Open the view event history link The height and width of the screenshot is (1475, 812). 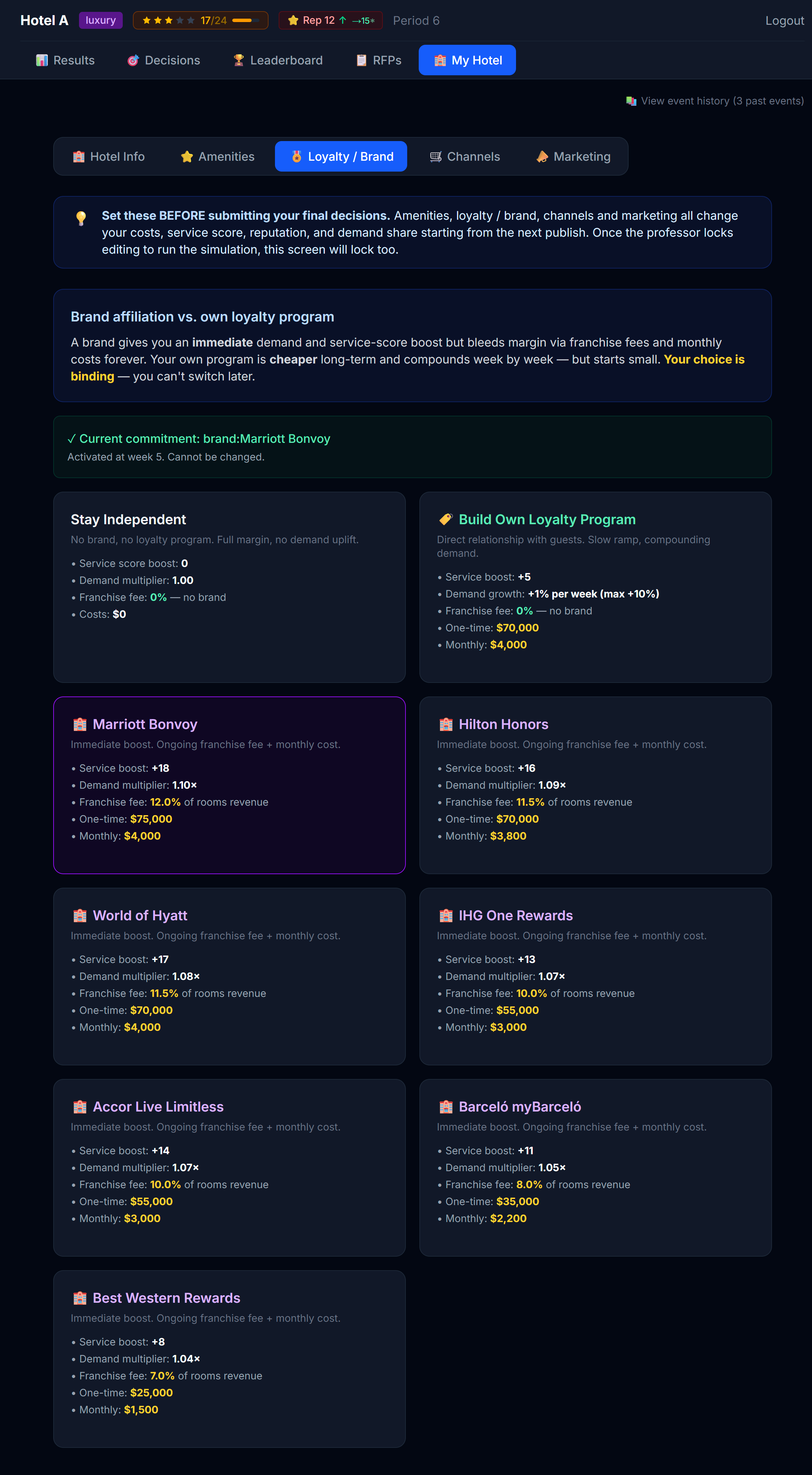pos(715,101)
